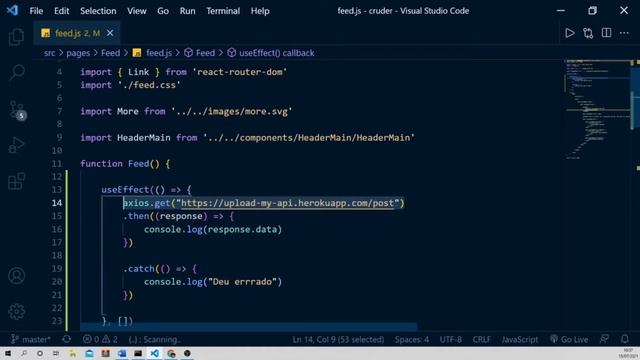Viewport: 640px width, 360px height.
Task: Open the Manage gear icon
Action: 16,311
